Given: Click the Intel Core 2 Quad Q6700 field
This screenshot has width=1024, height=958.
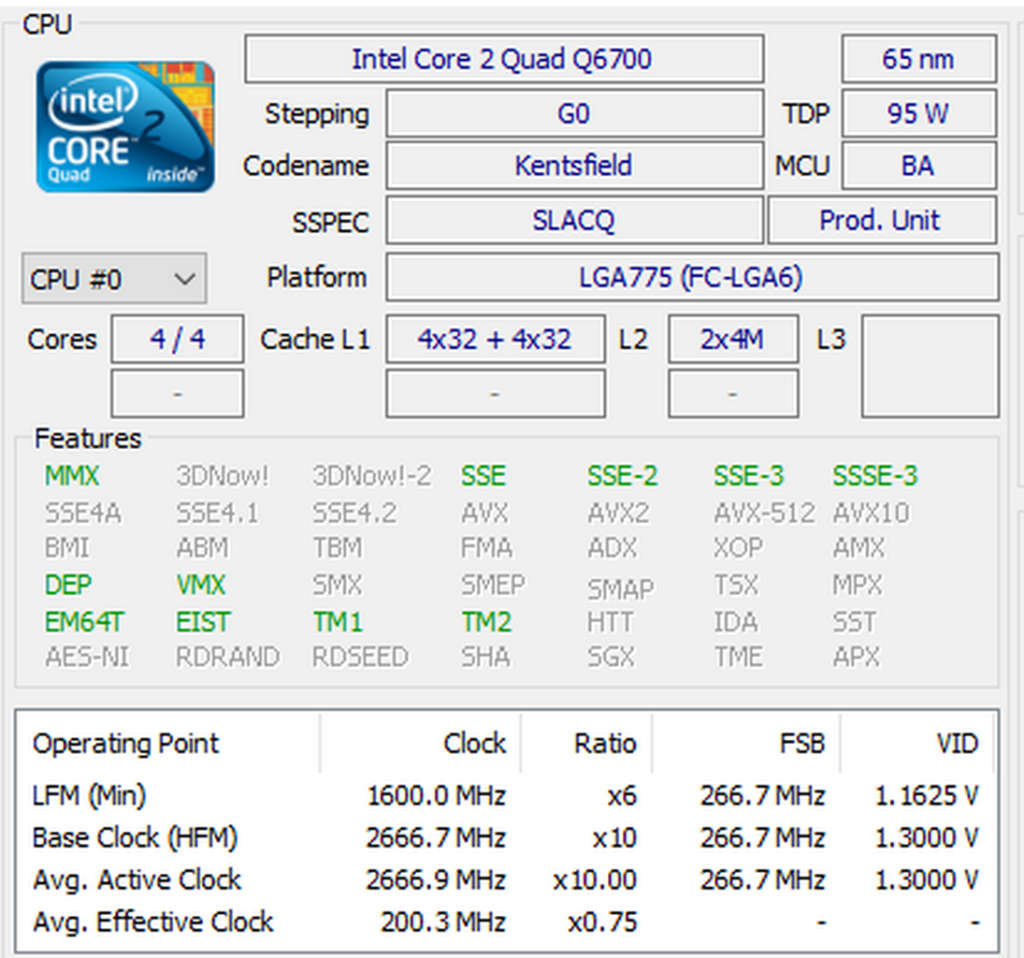Looking at the screenshot, I should tap(504, 59).
